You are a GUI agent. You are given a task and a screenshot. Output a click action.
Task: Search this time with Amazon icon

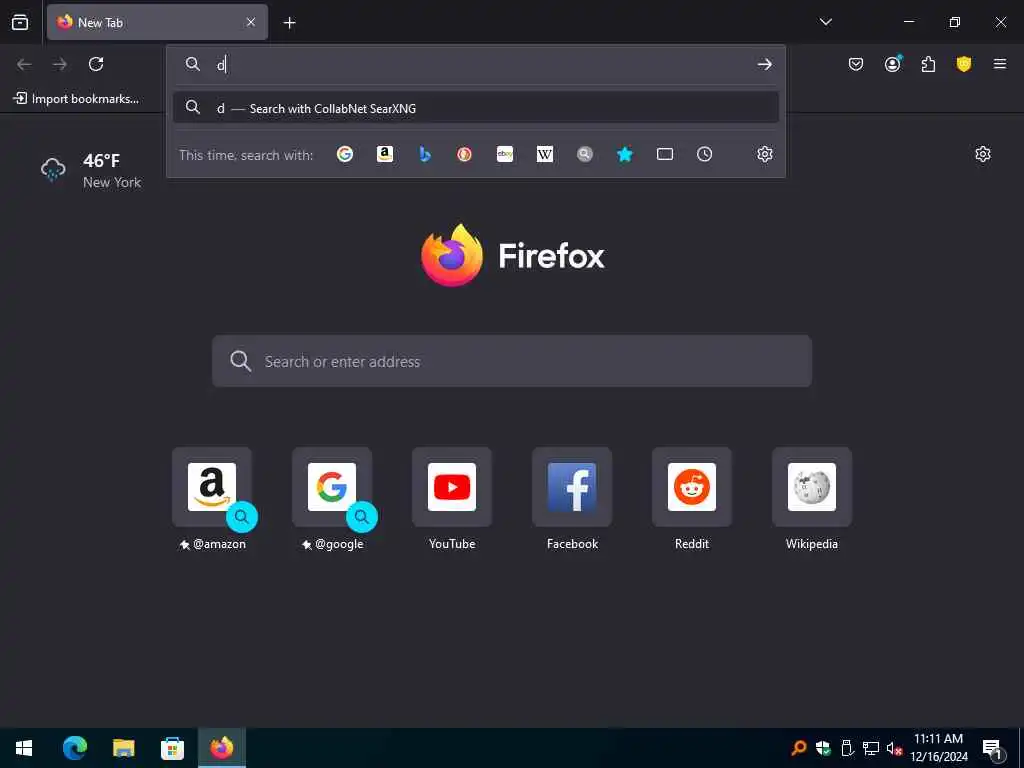[385, 154]
